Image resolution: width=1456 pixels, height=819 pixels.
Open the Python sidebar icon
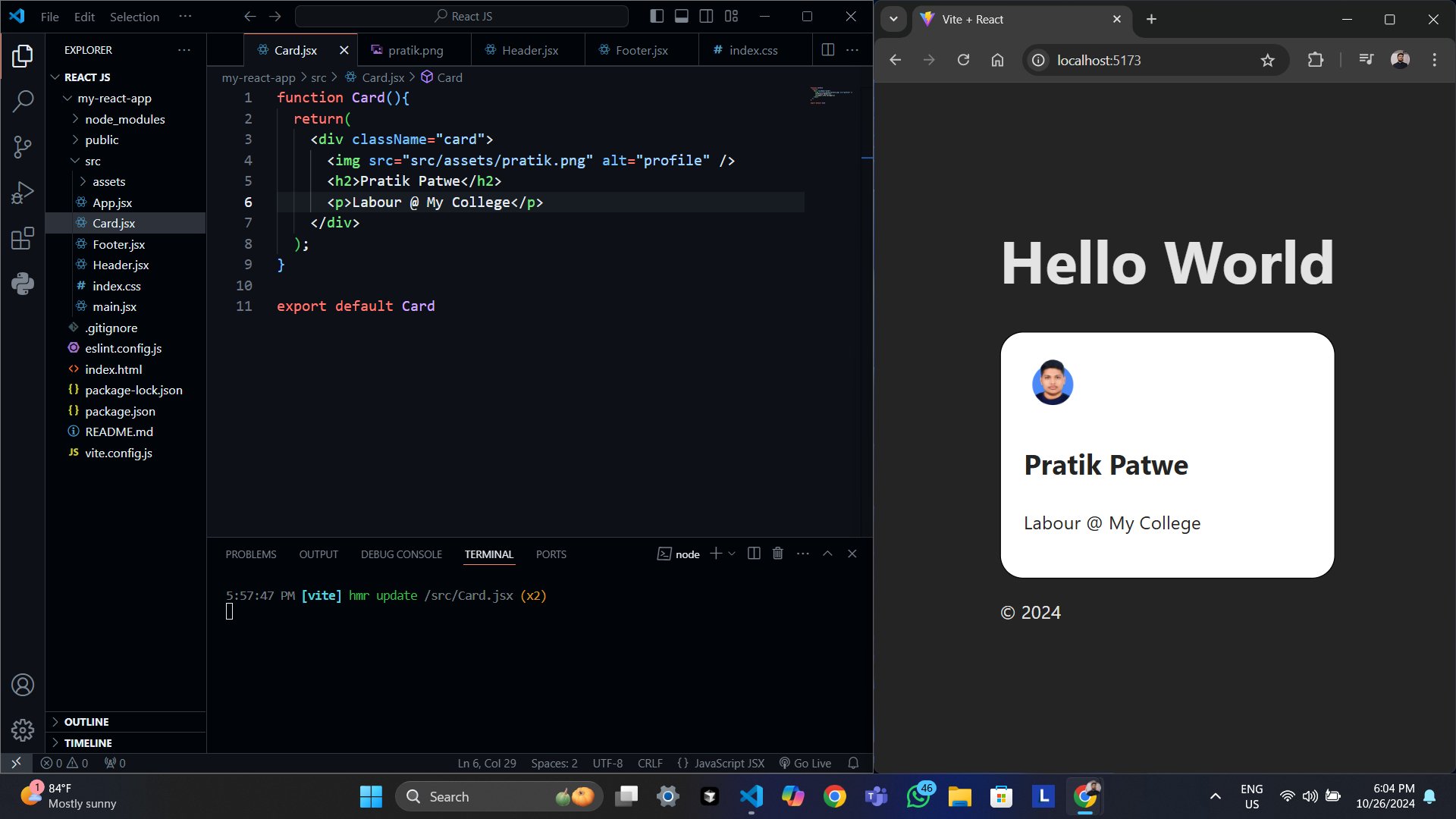click(23, 284)
